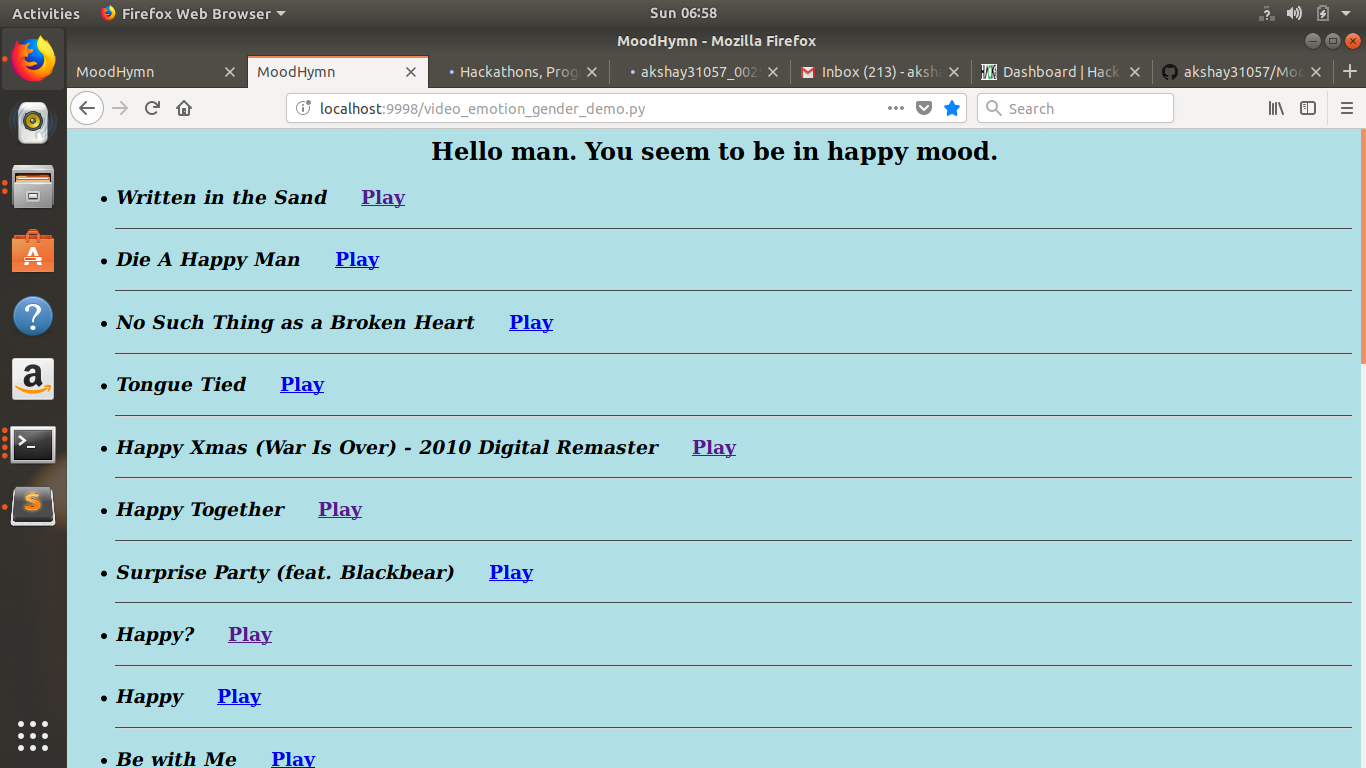The width and height of the screenshot is (1366, 768).
Task: Play Die A Happy Man
Action: [357, 259]
